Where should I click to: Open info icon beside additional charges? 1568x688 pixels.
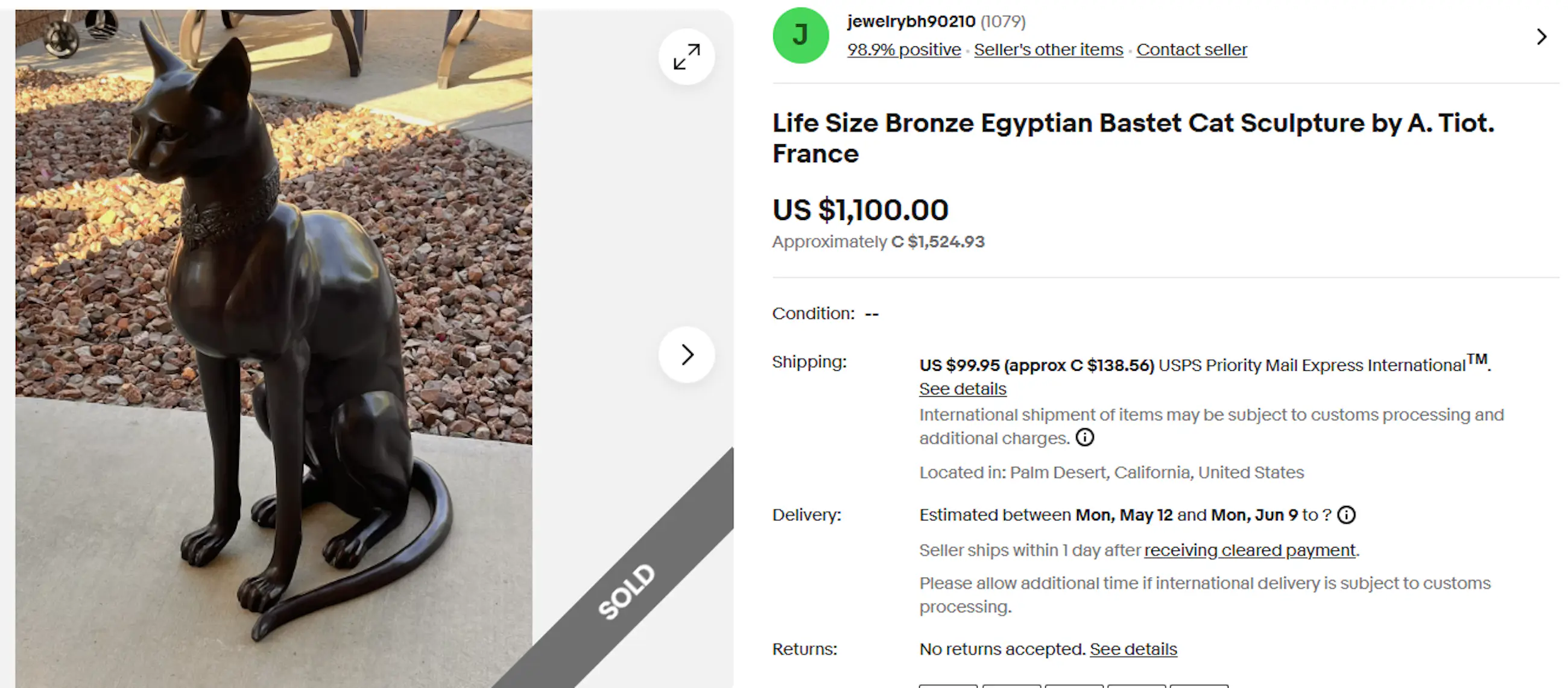point(1085,437)
